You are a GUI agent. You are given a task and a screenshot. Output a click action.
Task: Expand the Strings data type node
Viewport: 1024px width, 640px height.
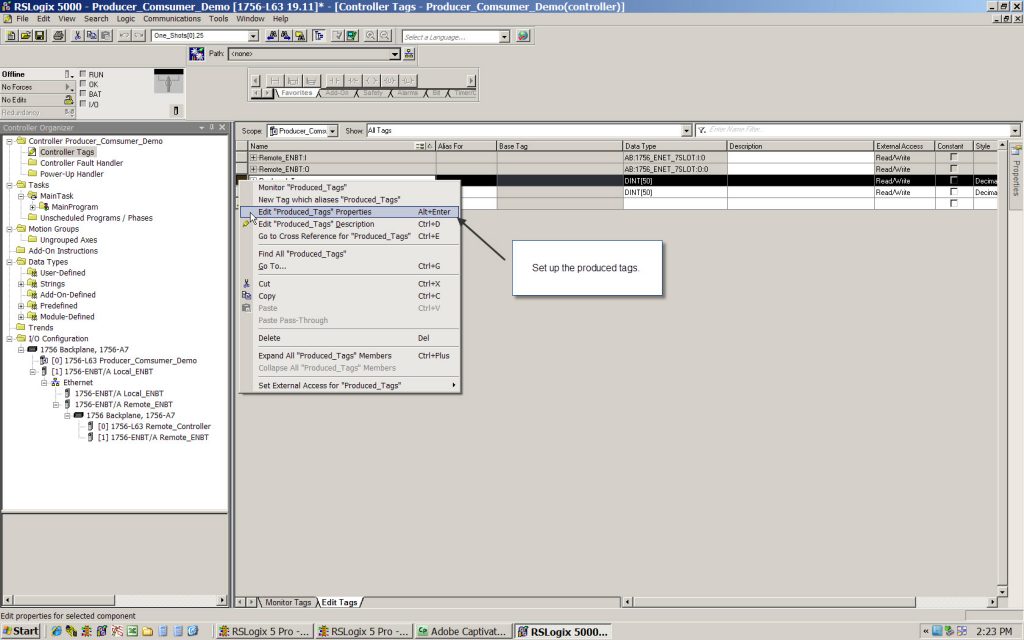(21, 284)
